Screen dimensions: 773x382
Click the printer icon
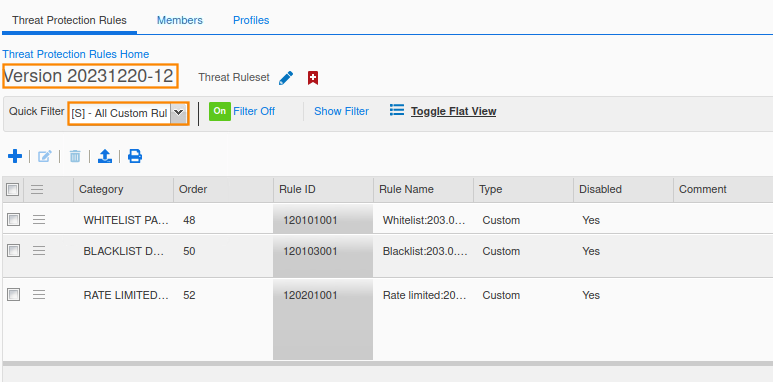pyautogui.click(x=135, y=156)
